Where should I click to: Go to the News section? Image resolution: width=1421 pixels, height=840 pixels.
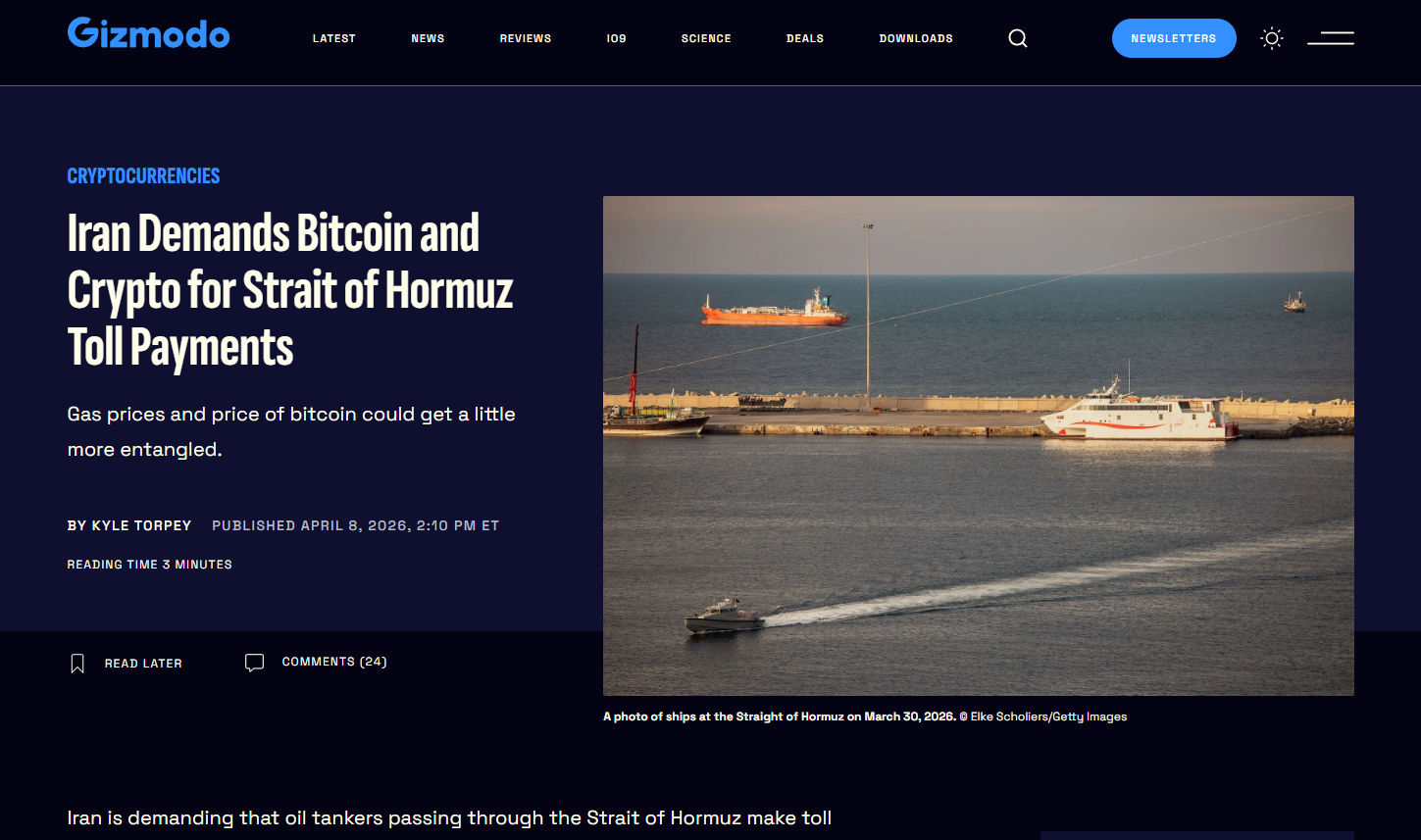tap(428, 38)
